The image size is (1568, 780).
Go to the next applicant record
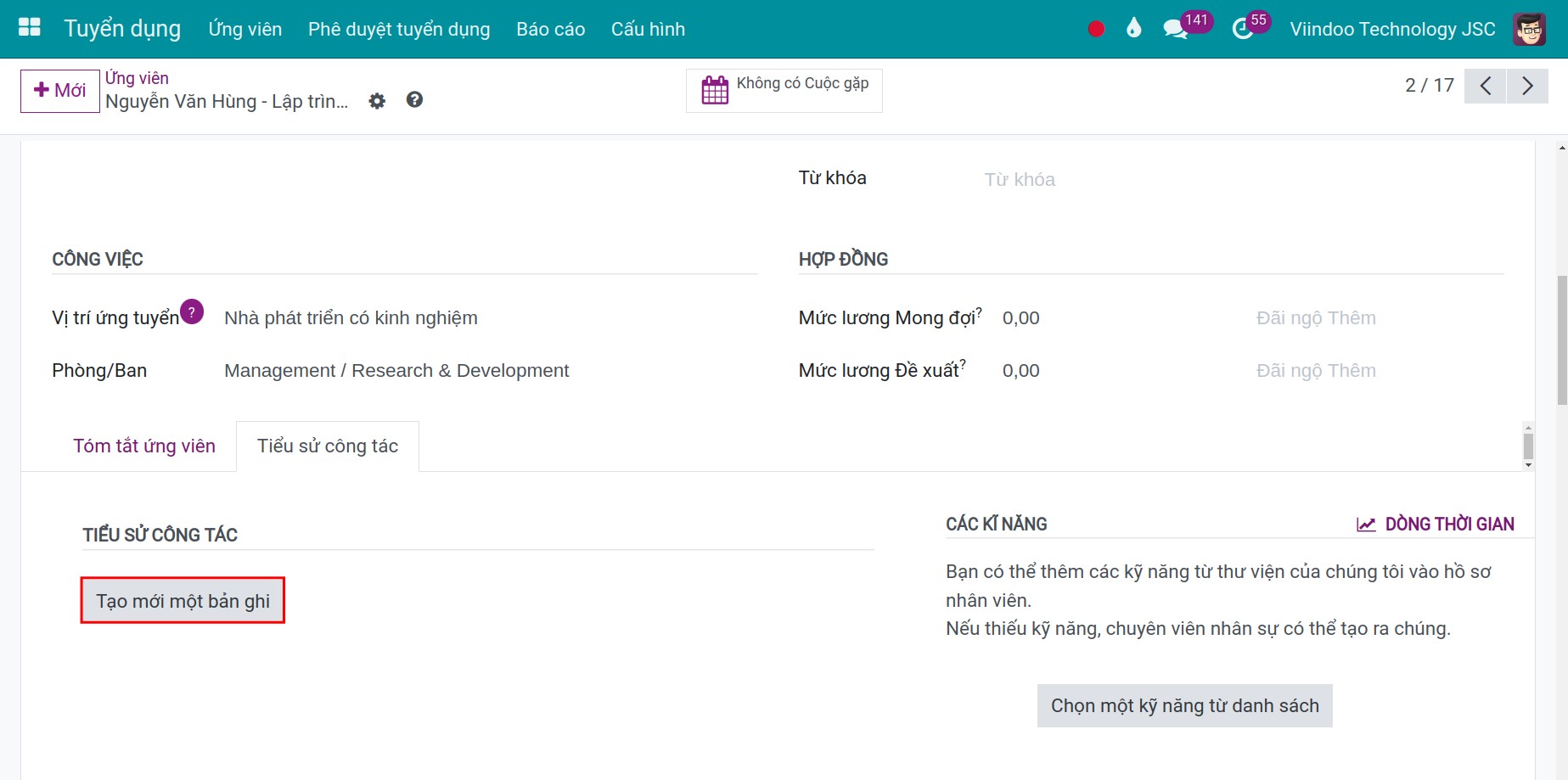(1527, 86)
